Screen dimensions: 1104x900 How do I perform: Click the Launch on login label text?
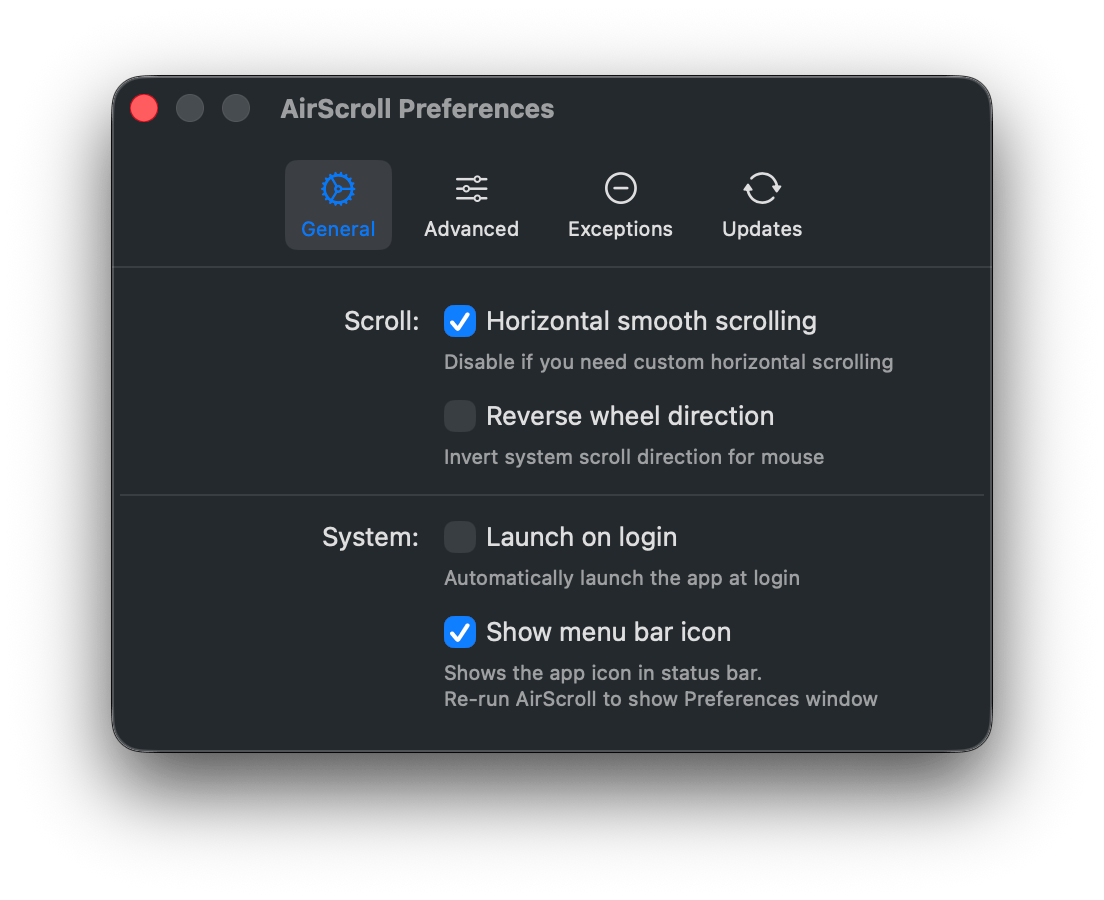[581, 537]
